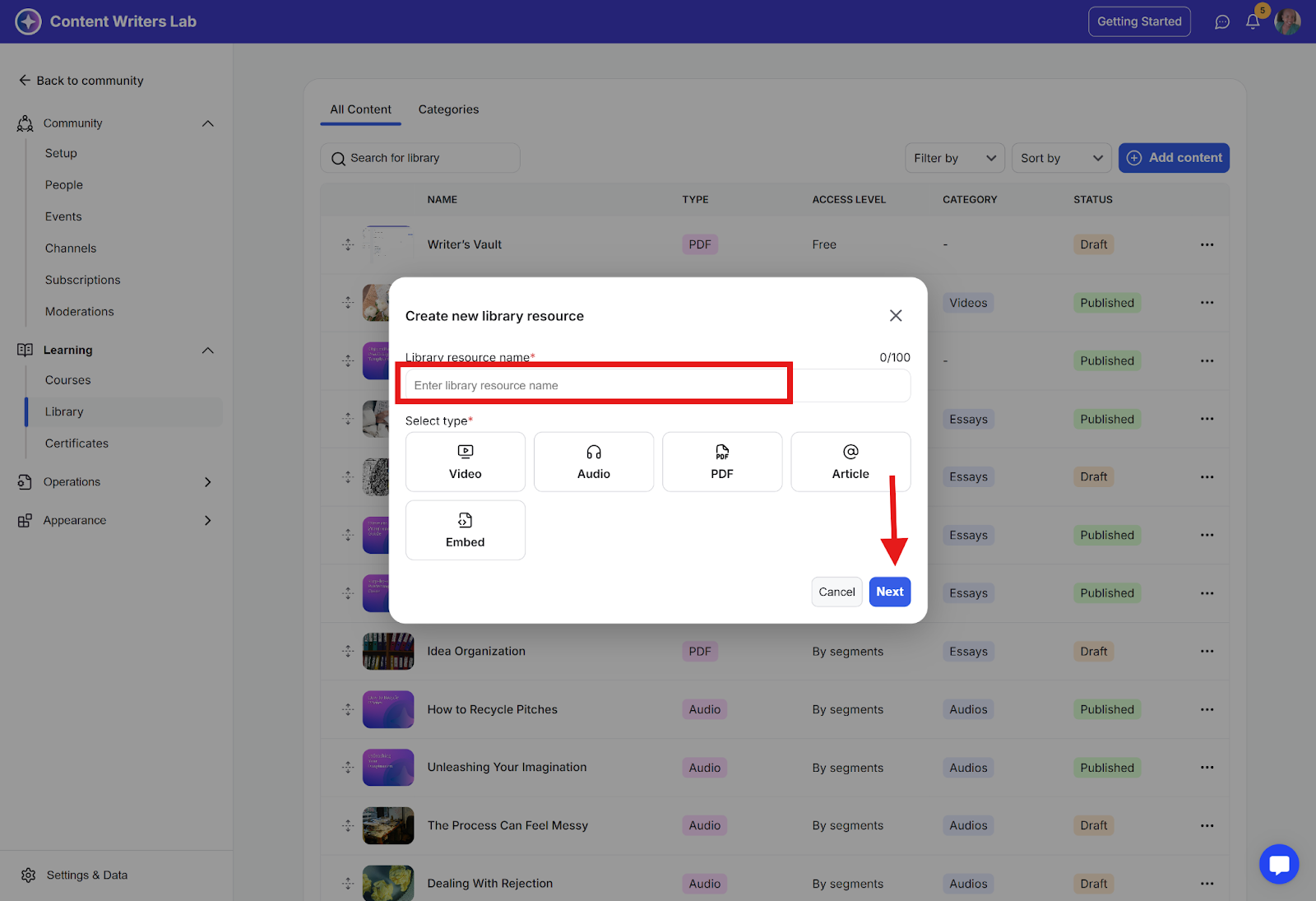Close the Create new library resource dialog
The width and height of the screenshot is (1316, 901).
click(x=896, y=316)
